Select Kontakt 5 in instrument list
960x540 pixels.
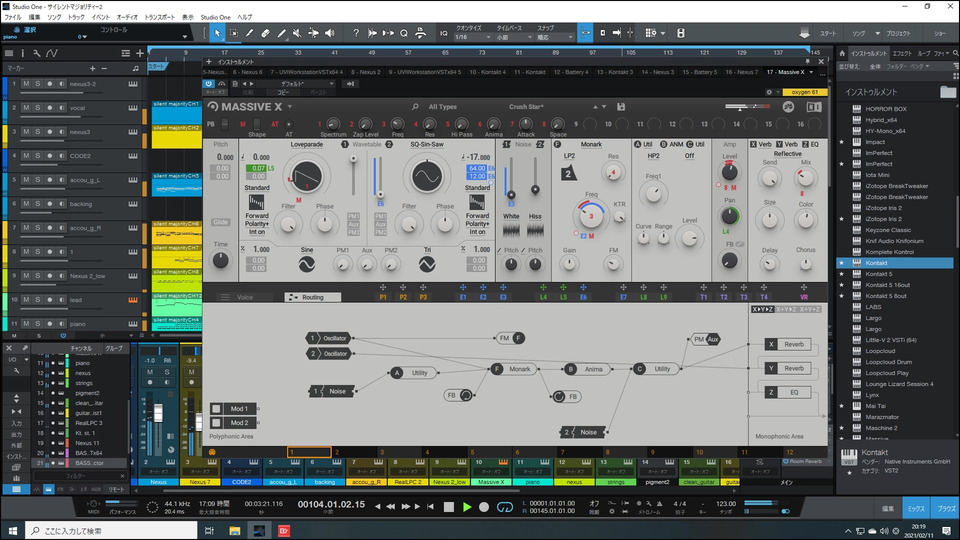tap(879, 274)
